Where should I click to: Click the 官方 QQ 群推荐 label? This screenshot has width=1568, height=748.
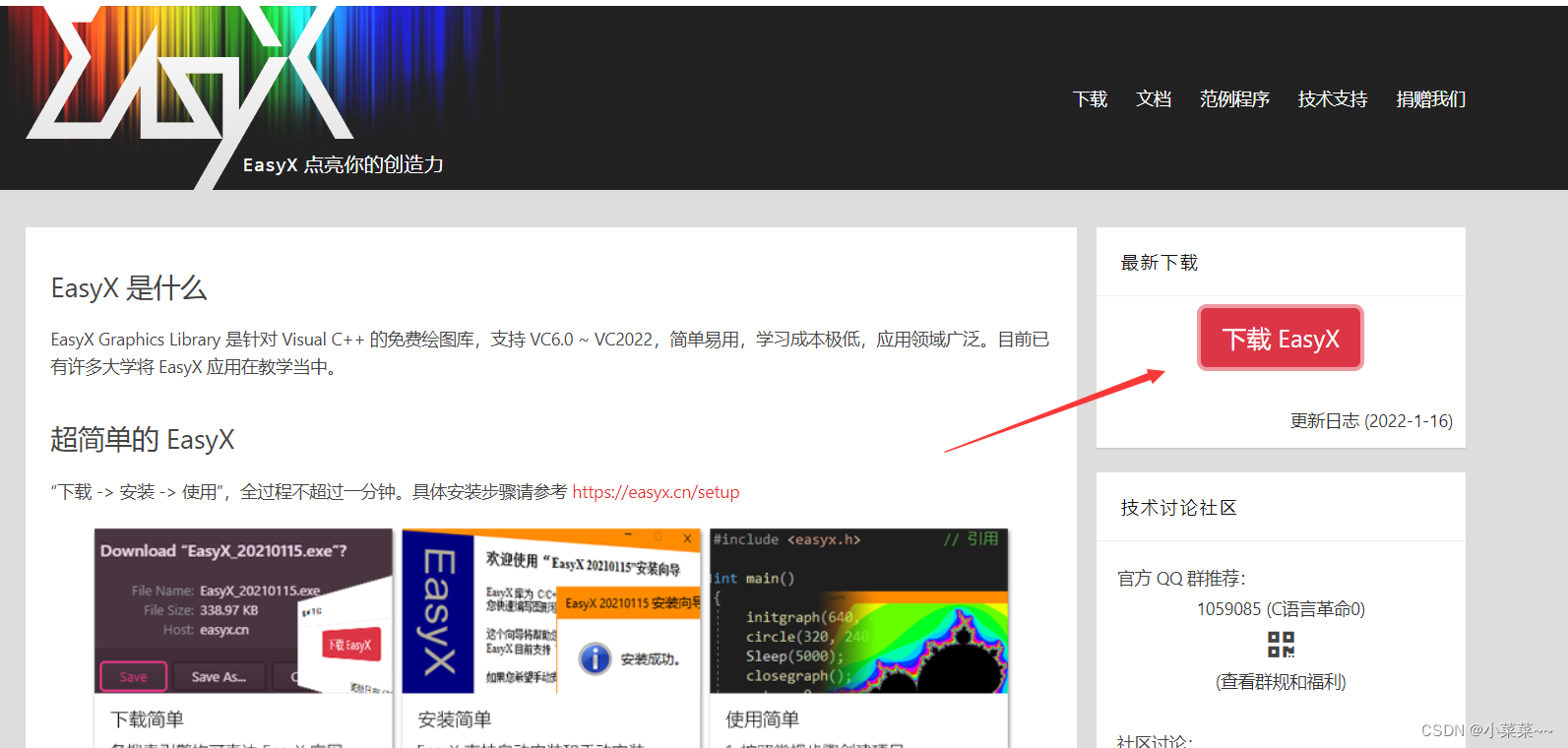click(1181, 579)
